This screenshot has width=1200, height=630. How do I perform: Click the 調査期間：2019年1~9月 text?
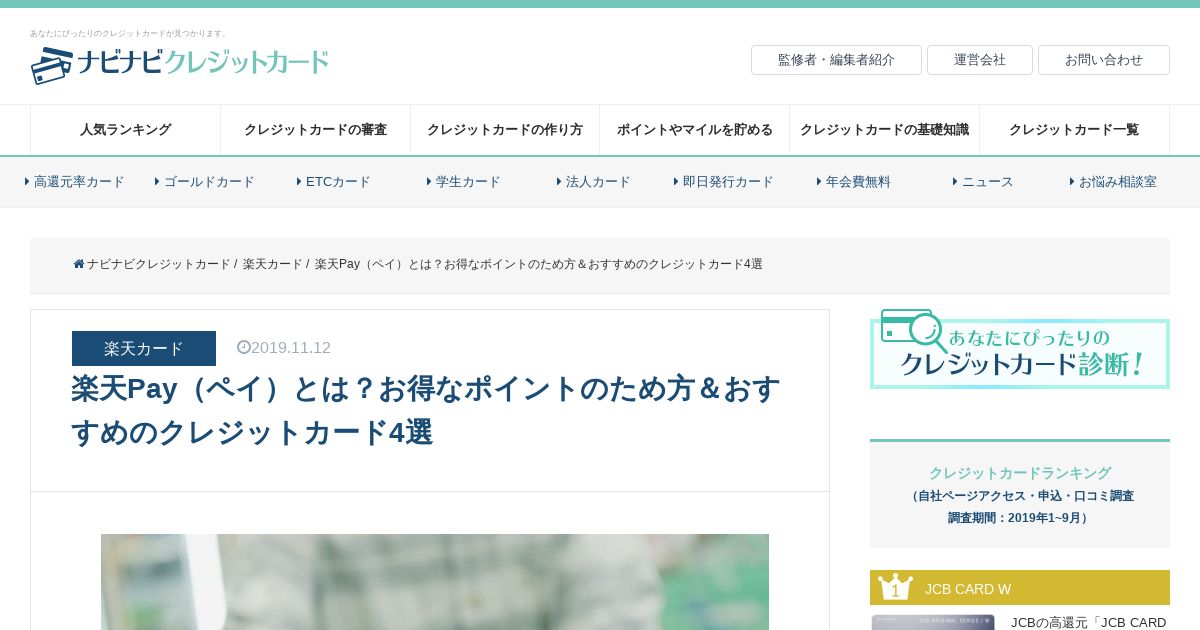[x=1020, y=518]
